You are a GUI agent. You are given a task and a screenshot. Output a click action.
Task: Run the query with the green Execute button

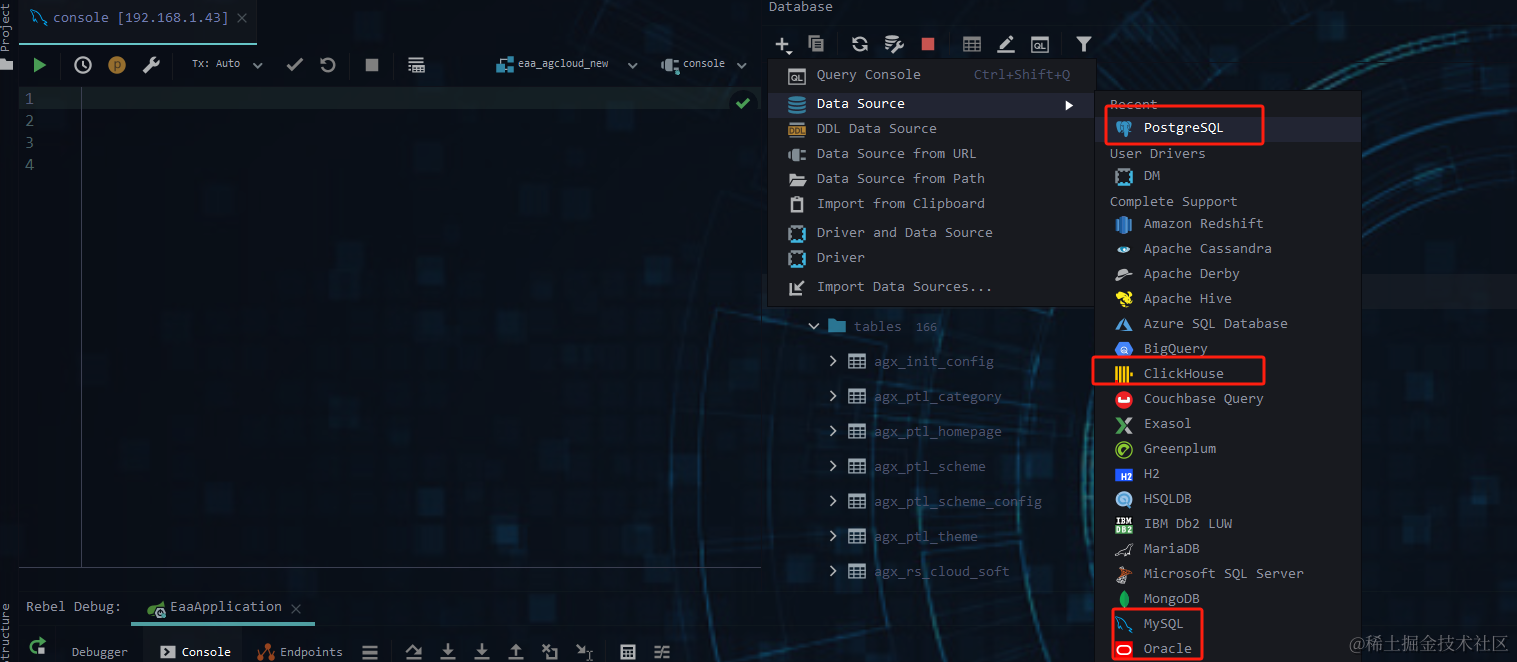[39, 65]
